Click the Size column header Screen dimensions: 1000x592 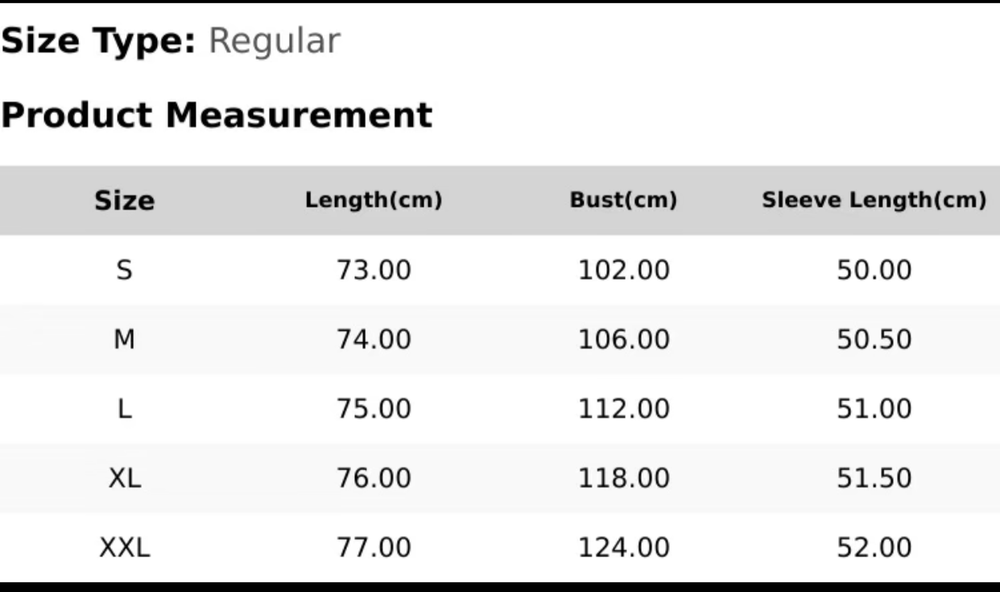click(124, 200)
